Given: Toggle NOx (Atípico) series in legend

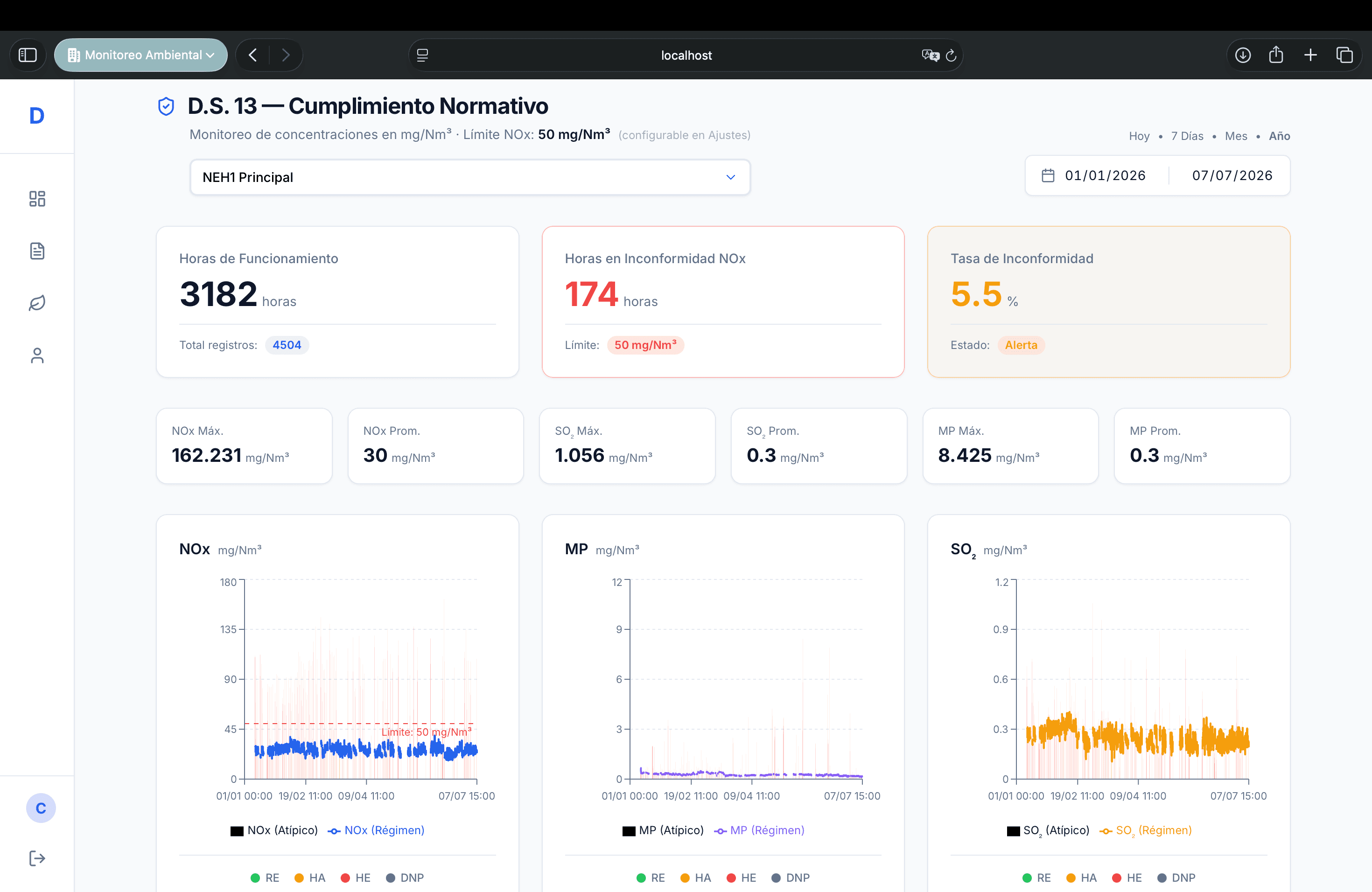Looking at the screenshot, I should (274, 830).
